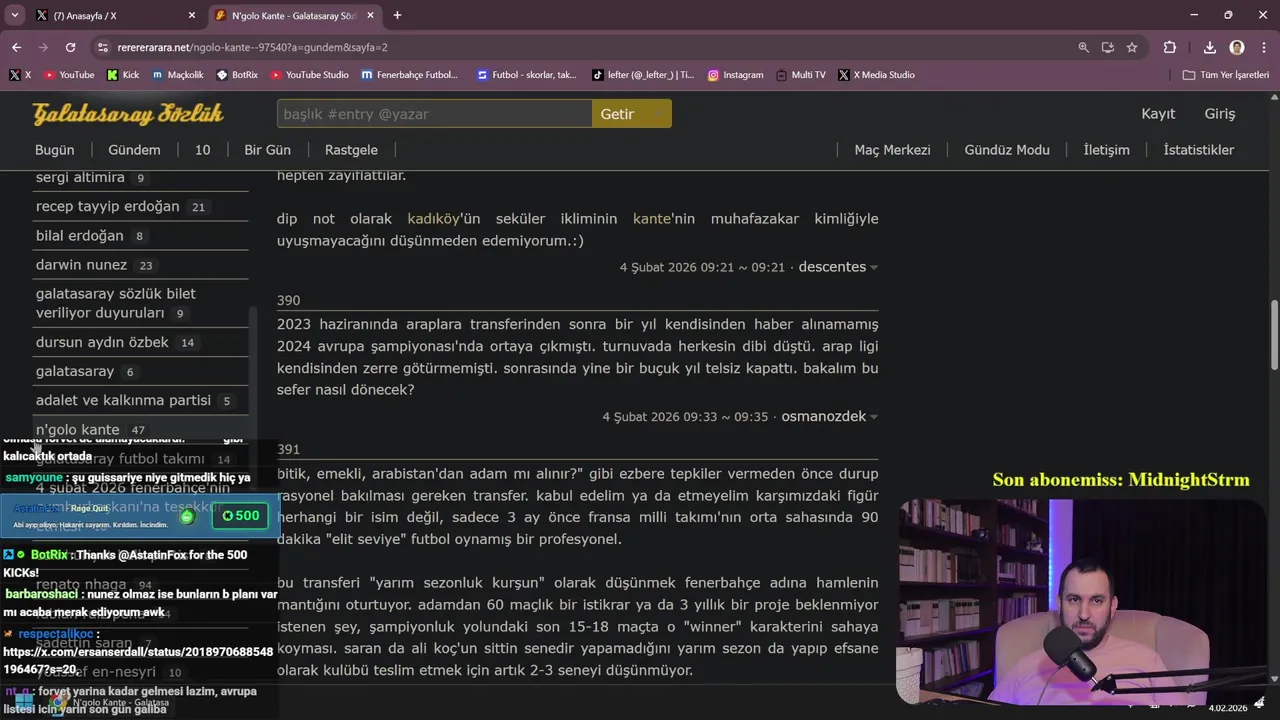Open the BotRix bookmark
The width and height of the screenshot is (1280, 720).
click(x=236, y=75)
